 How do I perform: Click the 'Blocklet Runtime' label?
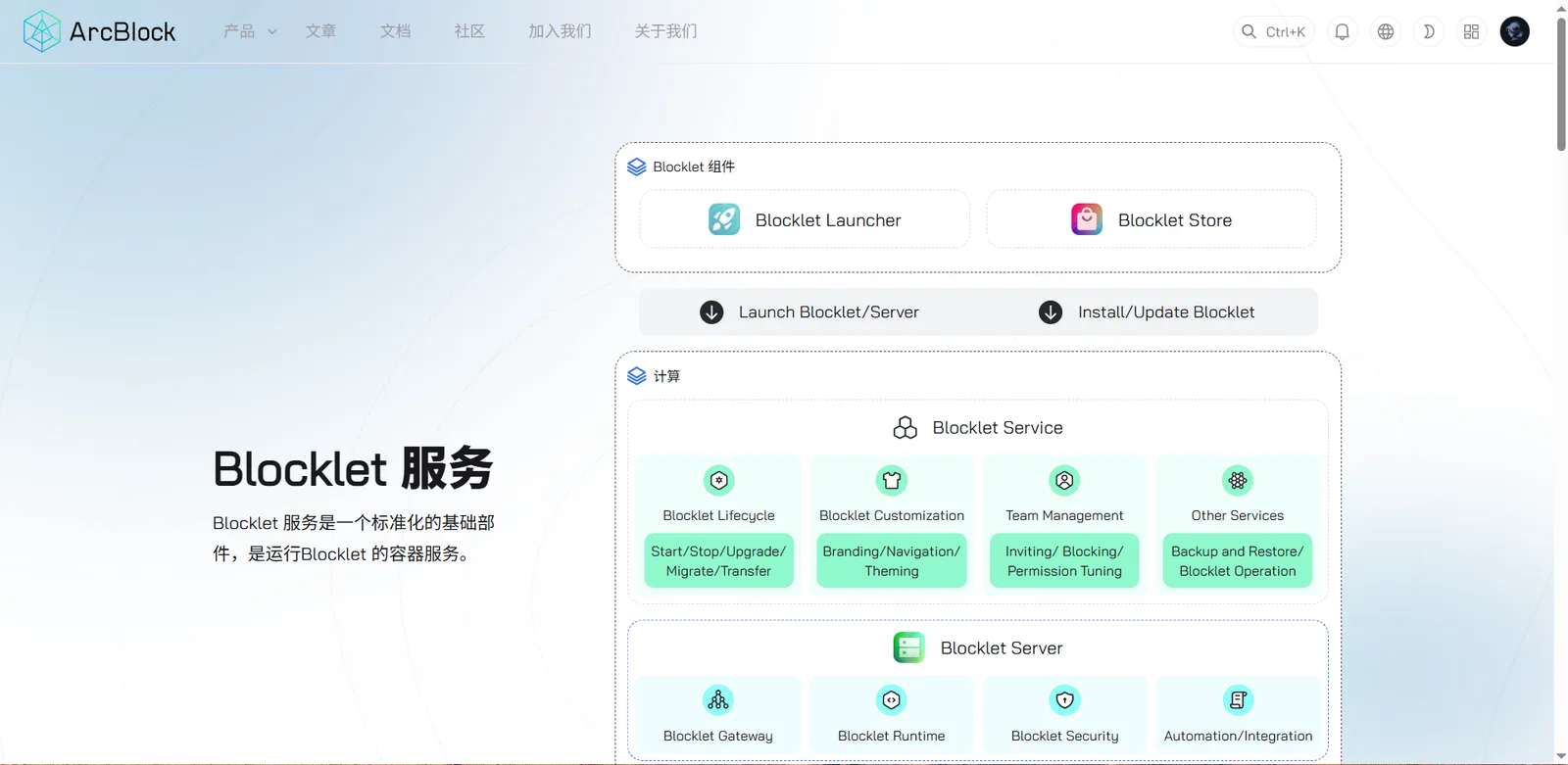(892, 736)
